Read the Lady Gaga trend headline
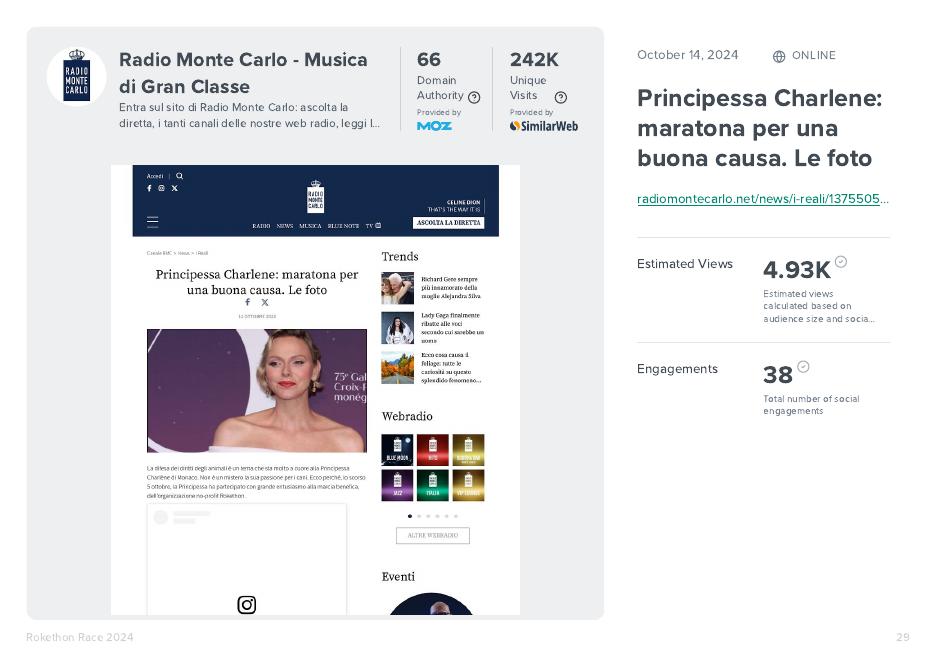The width and height of the screenshot is (937, 663). click(452, 328)
